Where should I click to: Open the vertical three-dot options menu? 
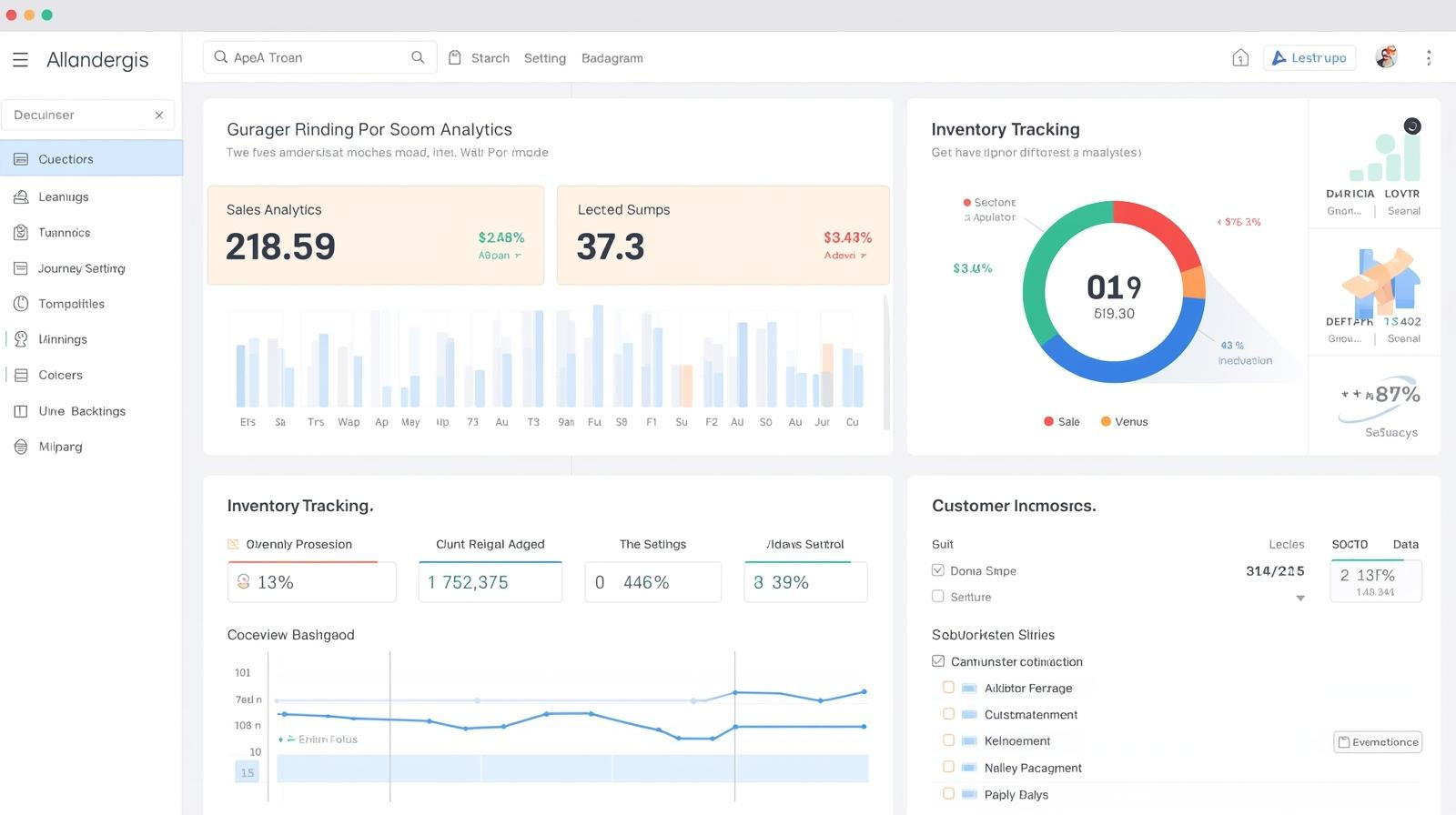(1429, 58)
